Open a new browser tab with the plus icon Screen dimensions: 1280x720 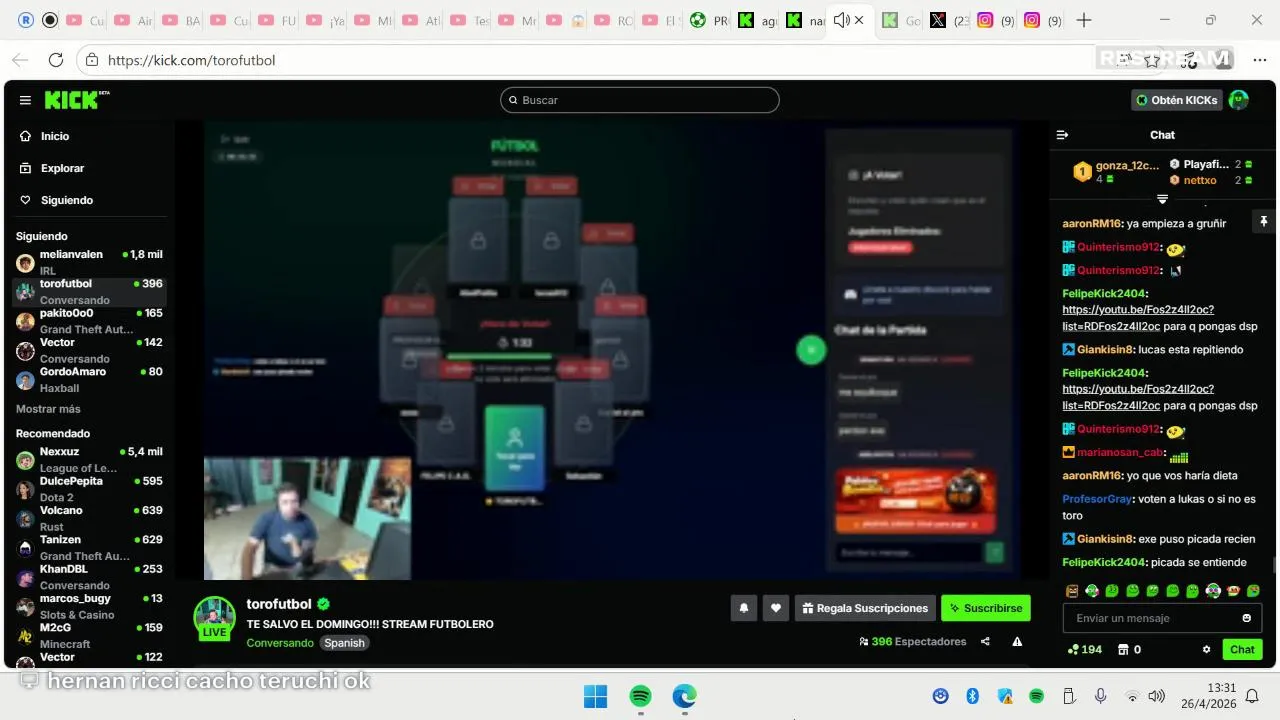[1084, 20]
